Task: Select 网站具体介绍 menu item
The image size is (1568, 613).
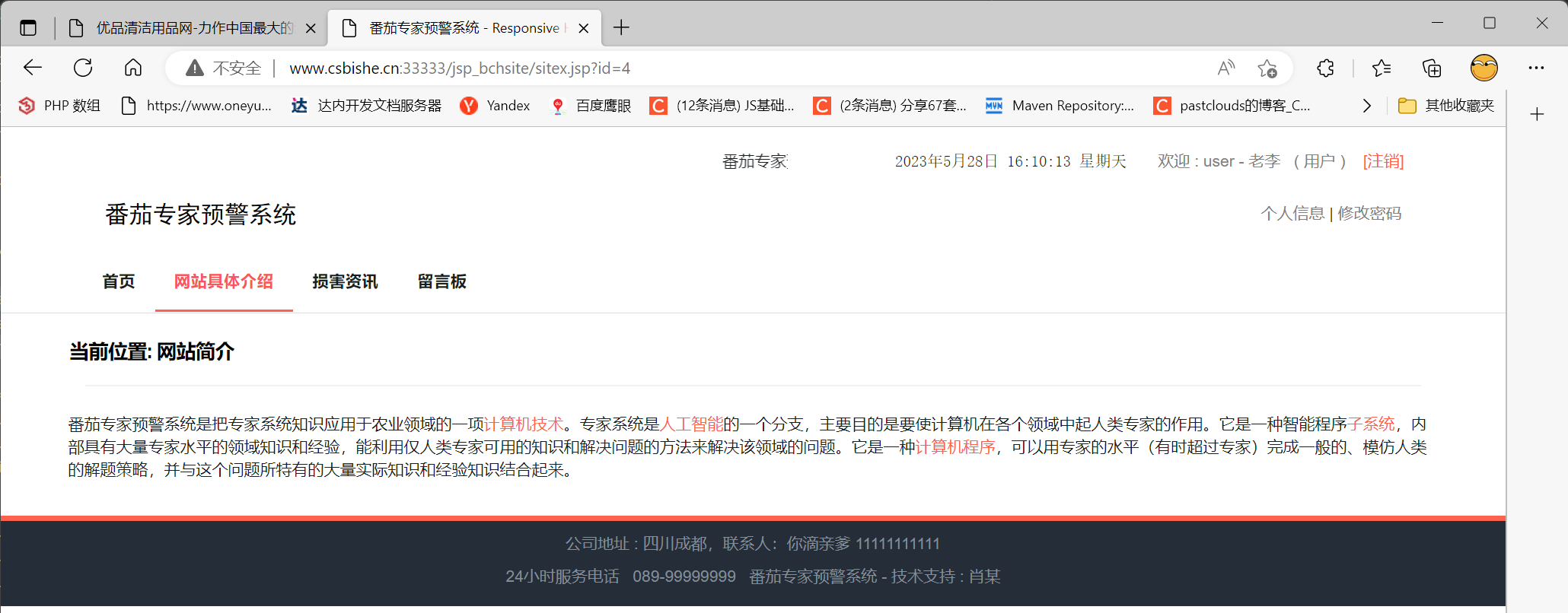Action: pyautogui.click(x=224, y=281)
